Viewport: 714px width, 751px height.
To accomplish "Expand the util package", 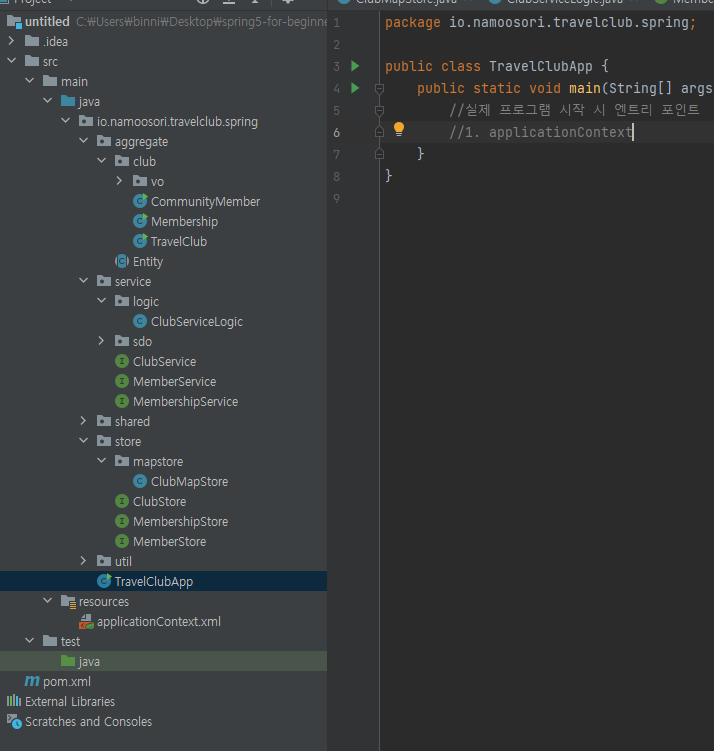I will coord(83,561).
